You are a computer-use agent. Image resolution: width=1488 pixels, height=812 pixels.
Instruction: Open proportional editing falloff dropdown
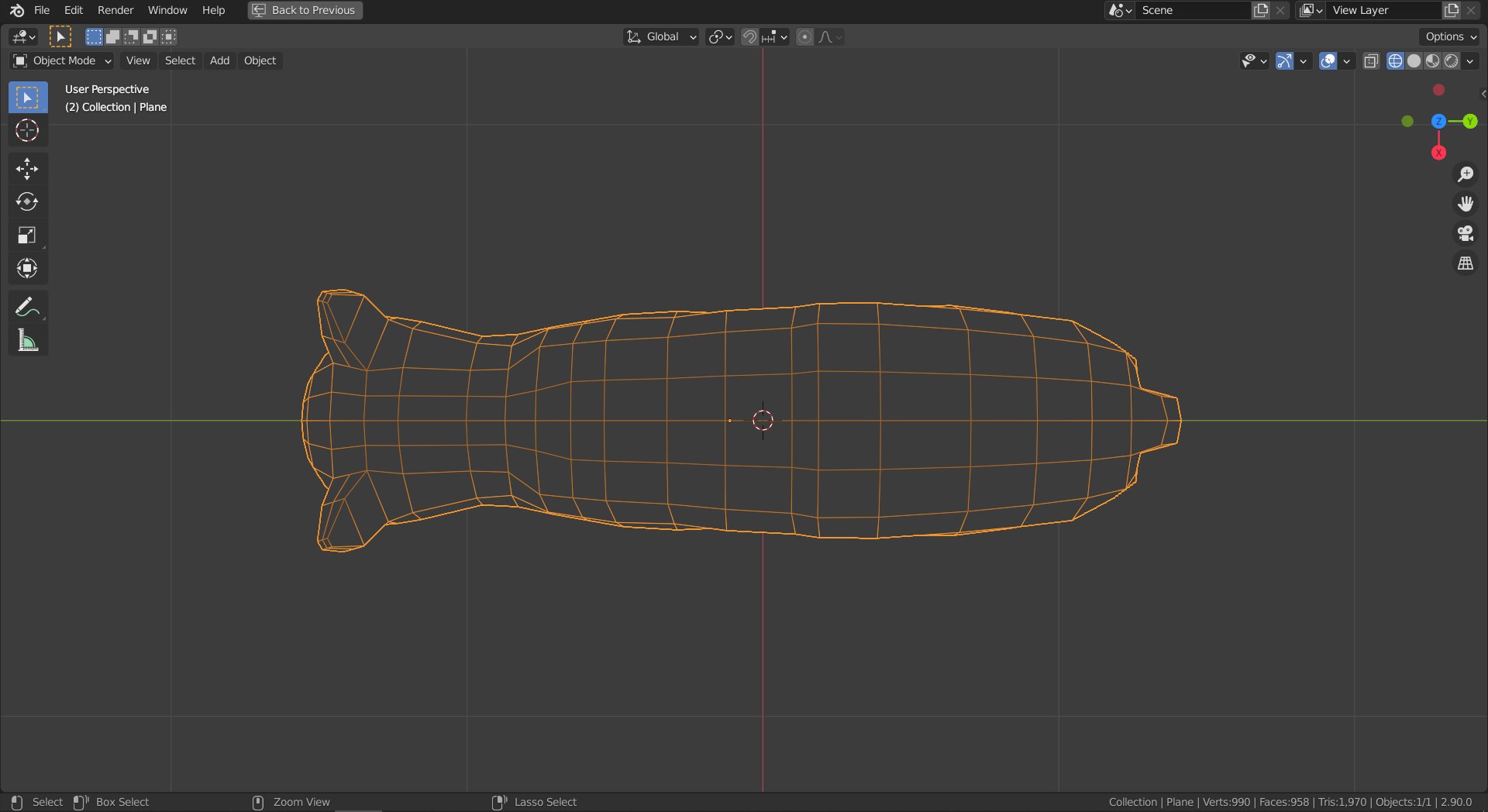pyautogui.click(x=829, y=36)
